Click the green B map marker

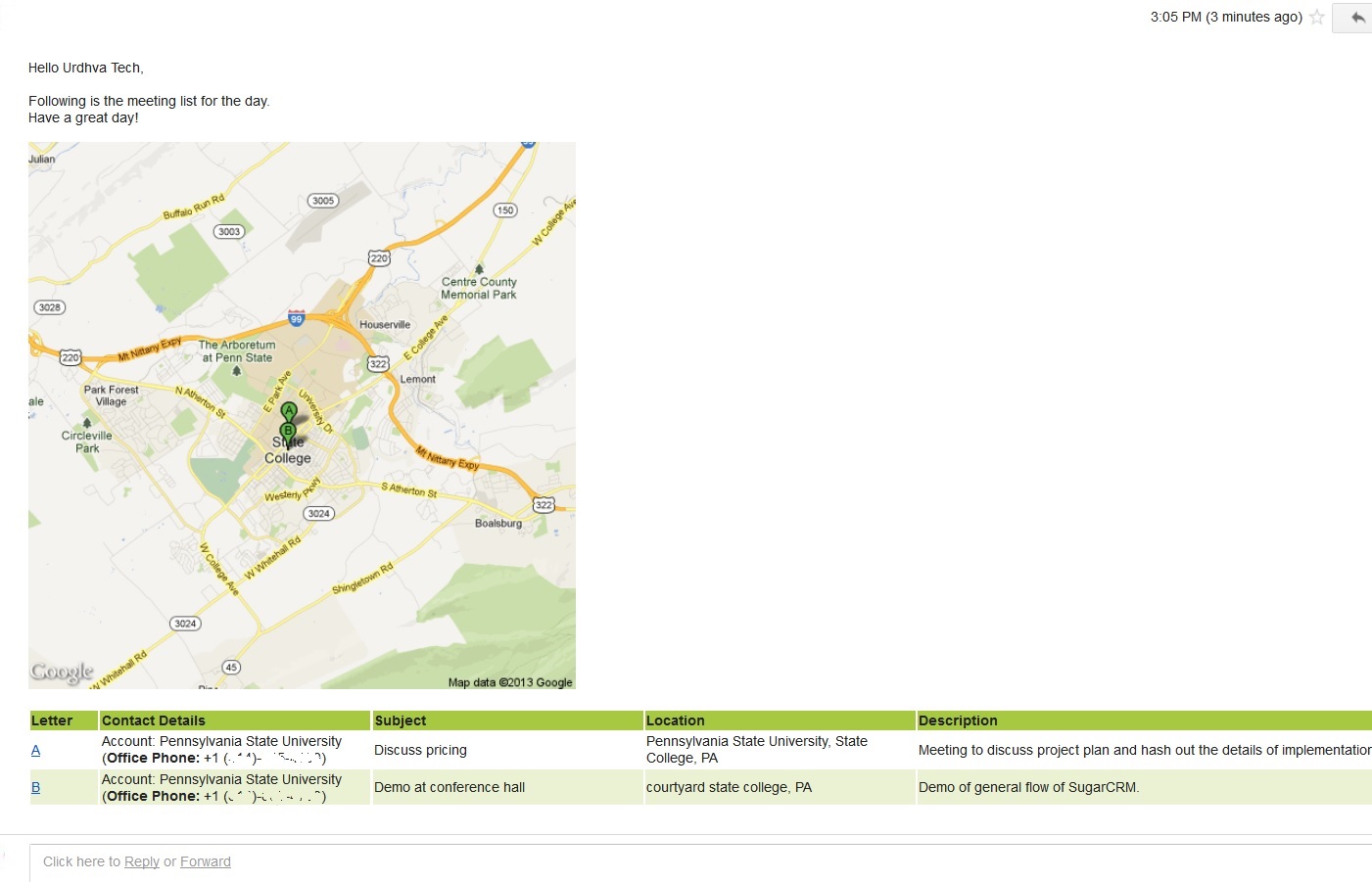click(x=288, y=430)
